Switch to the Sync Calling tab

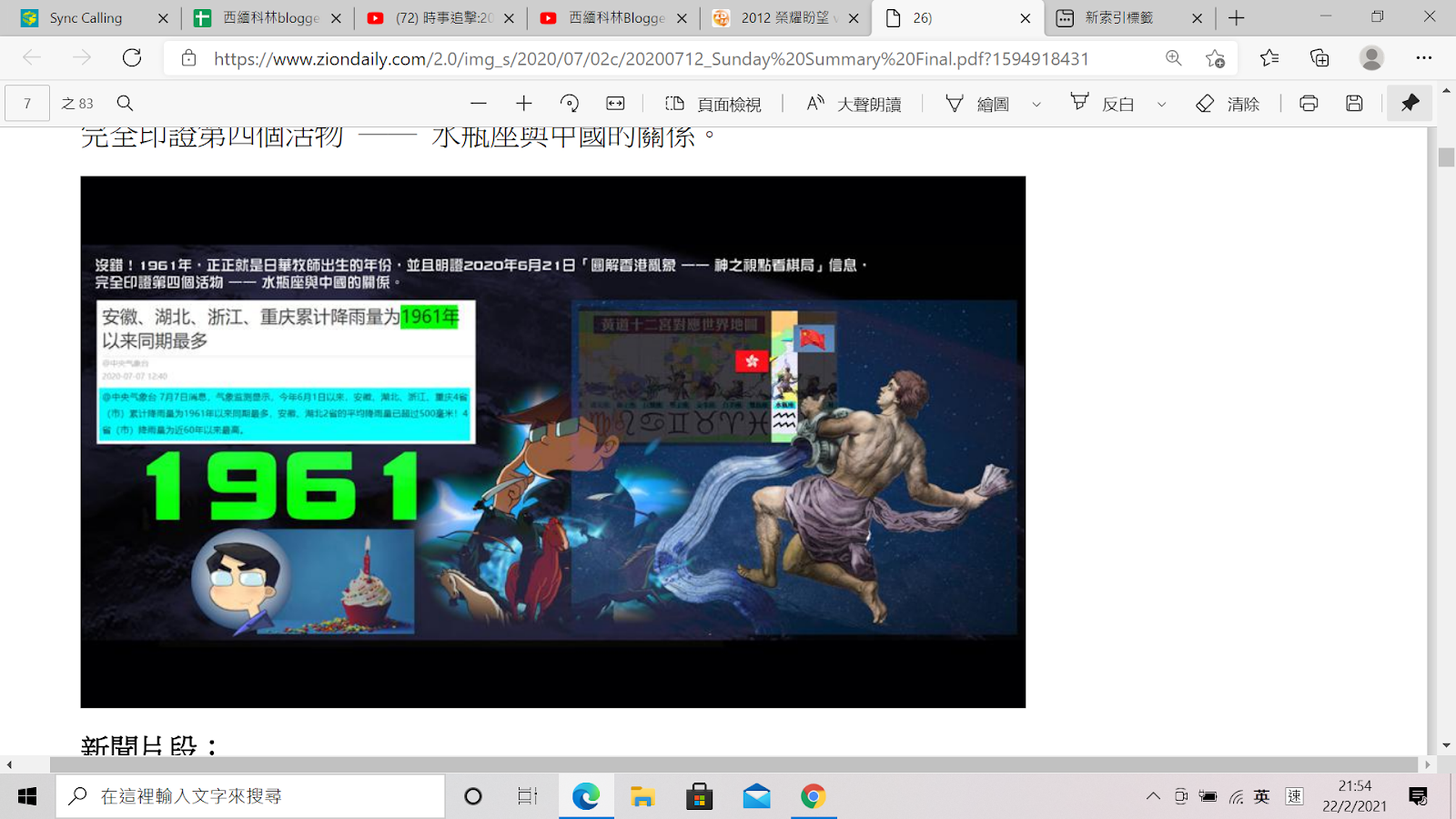[86, 18]
